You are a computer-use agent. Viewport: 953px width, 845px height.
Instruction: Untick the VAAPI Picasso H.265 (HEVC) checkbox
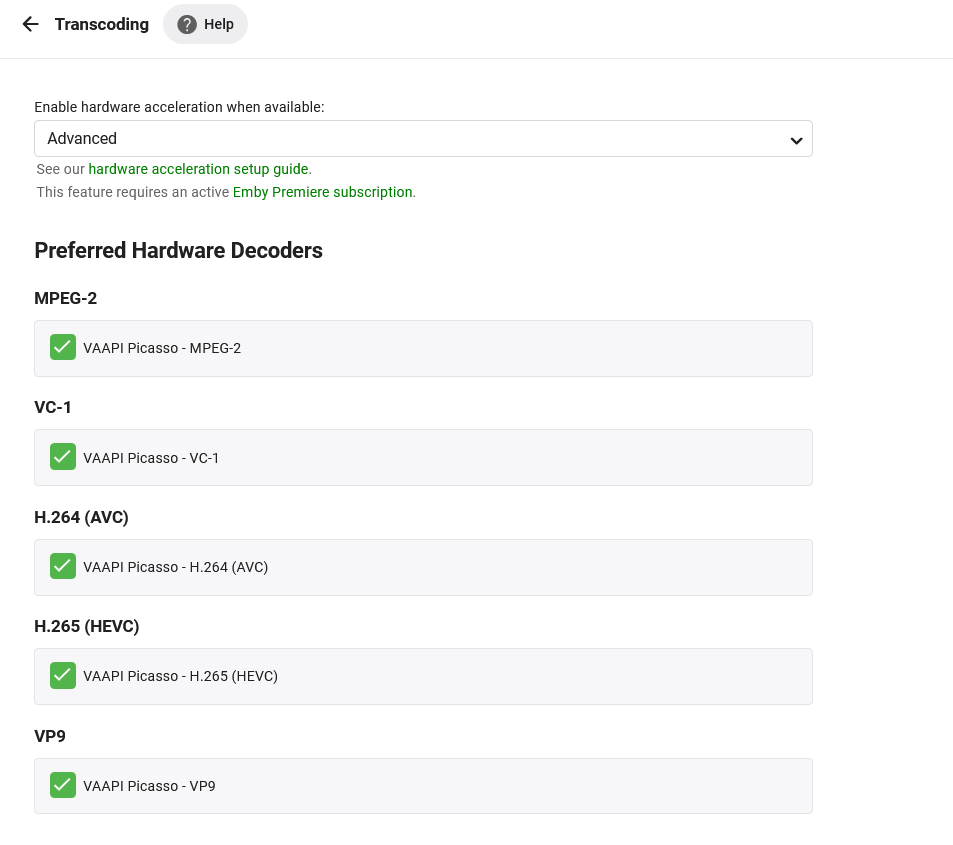pos(63,675)
